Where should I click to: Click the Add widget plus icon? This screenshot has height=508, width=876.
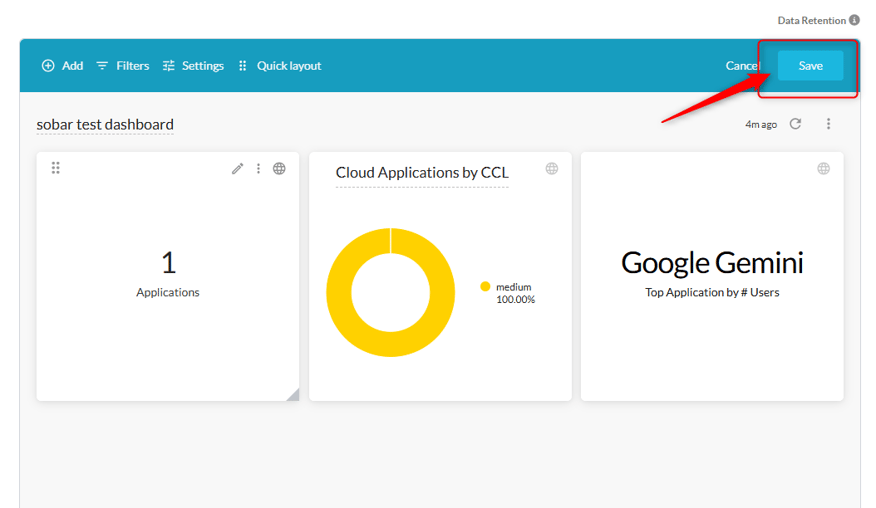pos(48,66)
